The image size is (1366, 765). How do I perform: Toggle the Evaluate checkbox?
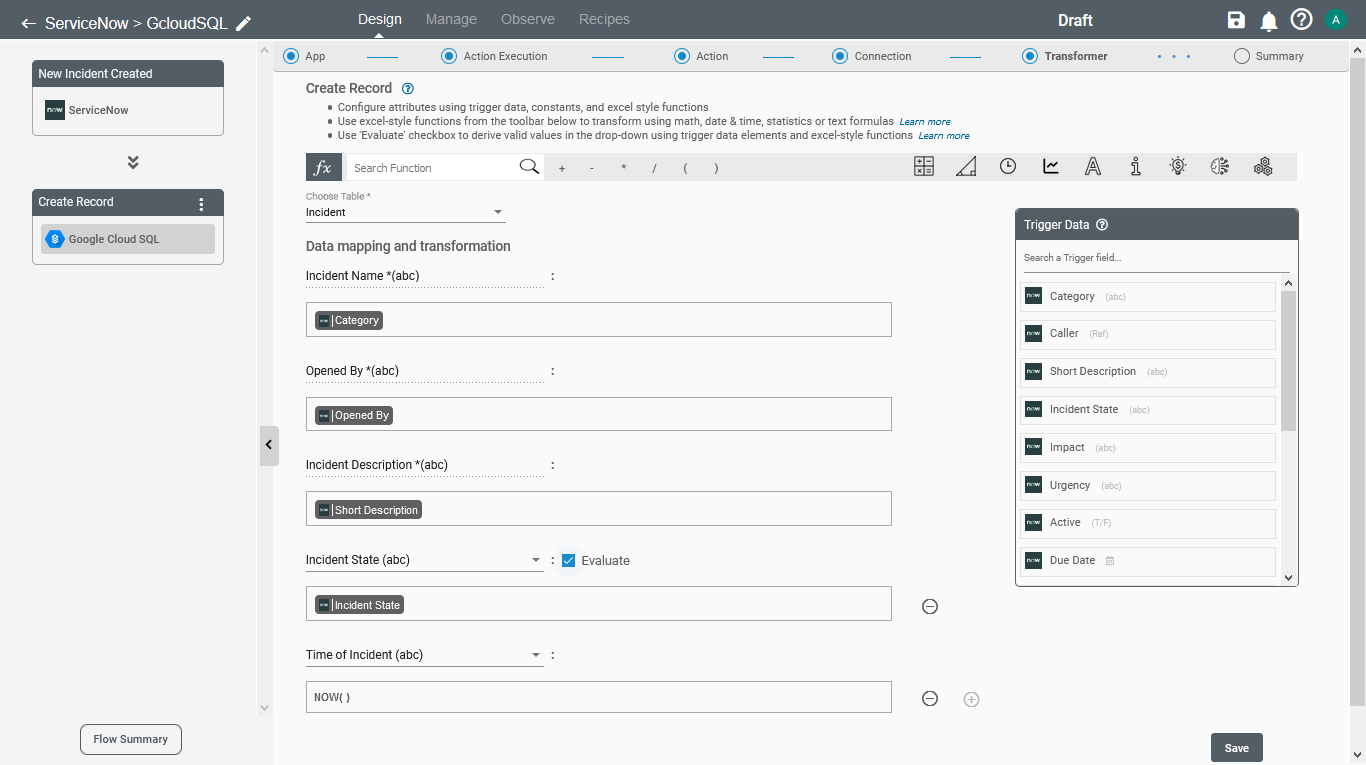[568, 560]
